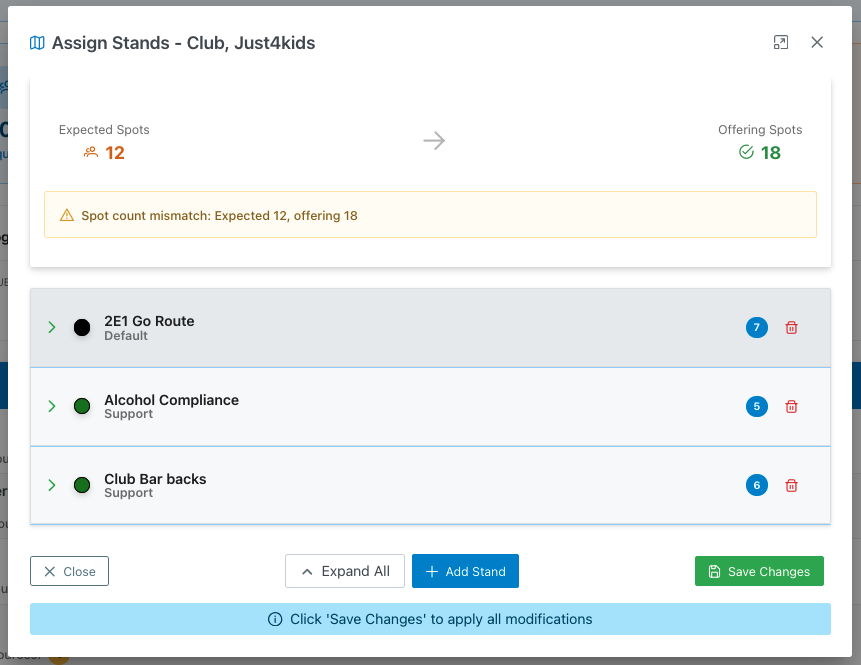Click the green Alcohol Compliance color dot

click(x=82, y=407)
